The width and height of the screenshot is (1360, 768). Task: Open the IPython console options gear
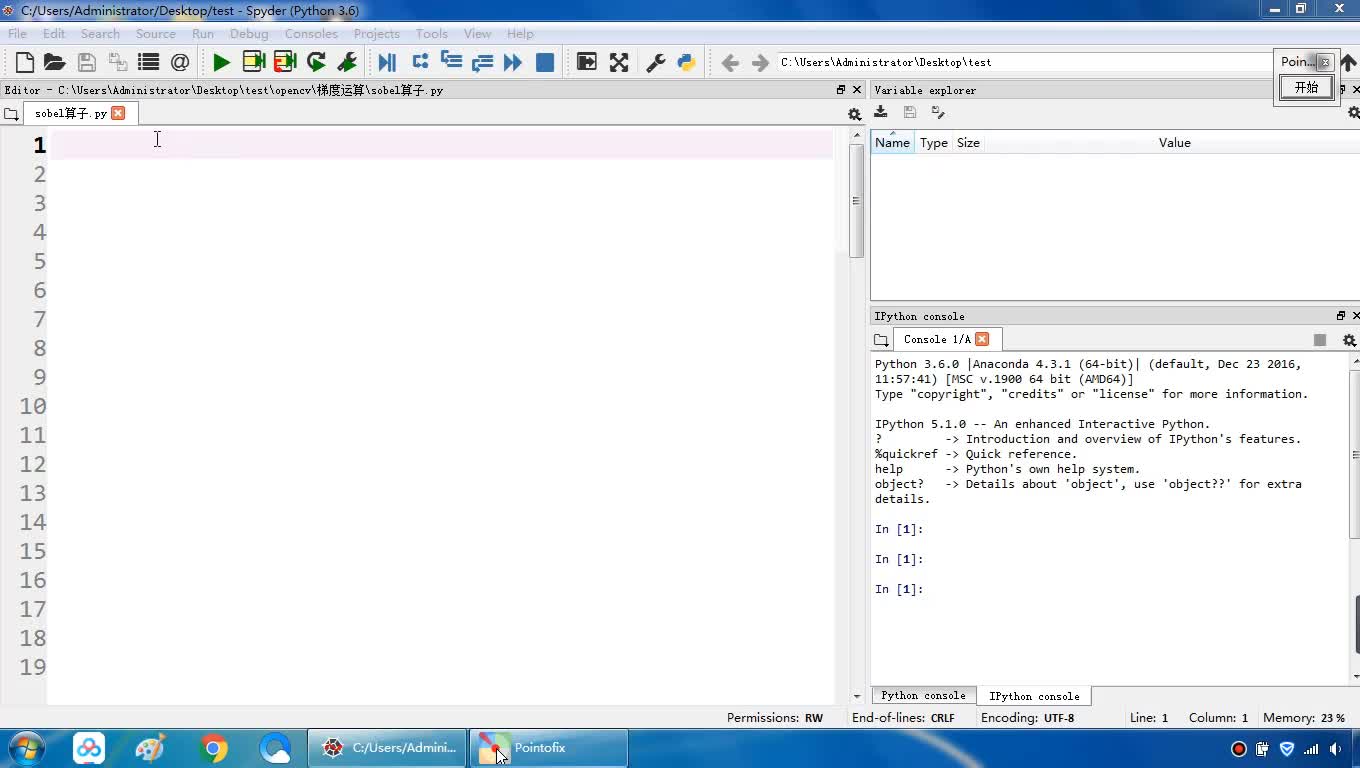[x=1349, y=340]
